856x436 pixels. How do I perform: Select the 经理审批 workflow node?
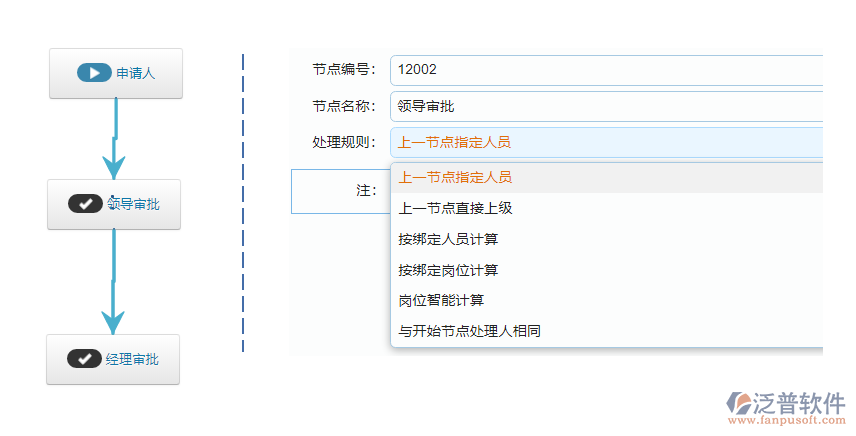pos(113,359)
